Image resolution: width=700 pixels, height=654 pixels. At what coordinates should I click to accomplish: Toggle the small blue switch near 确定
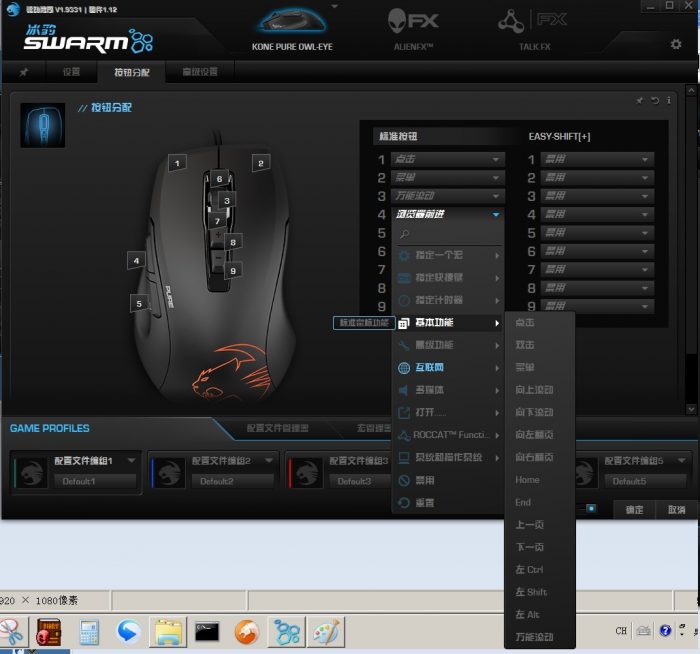click(590, 508)
